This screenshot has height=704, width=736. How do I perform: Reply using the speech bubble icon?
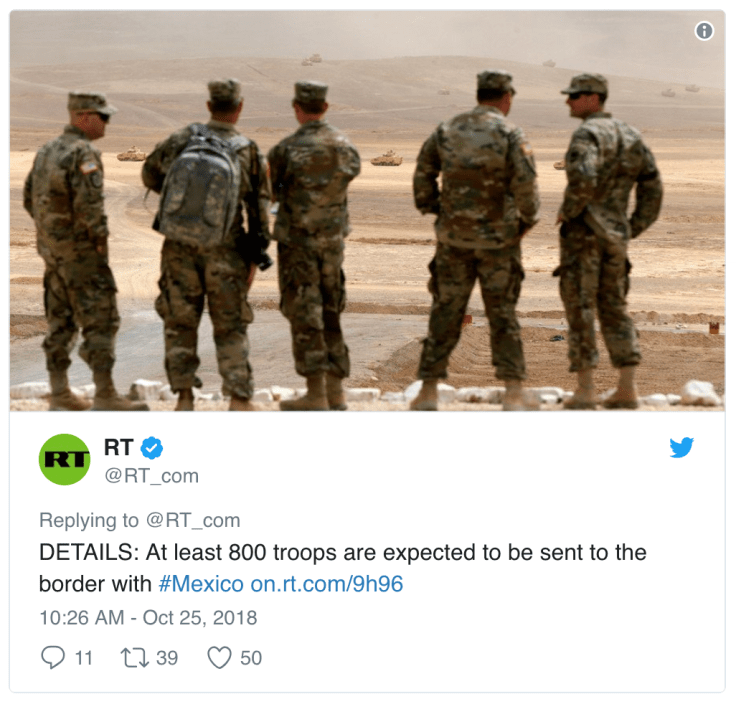point(53,657)
